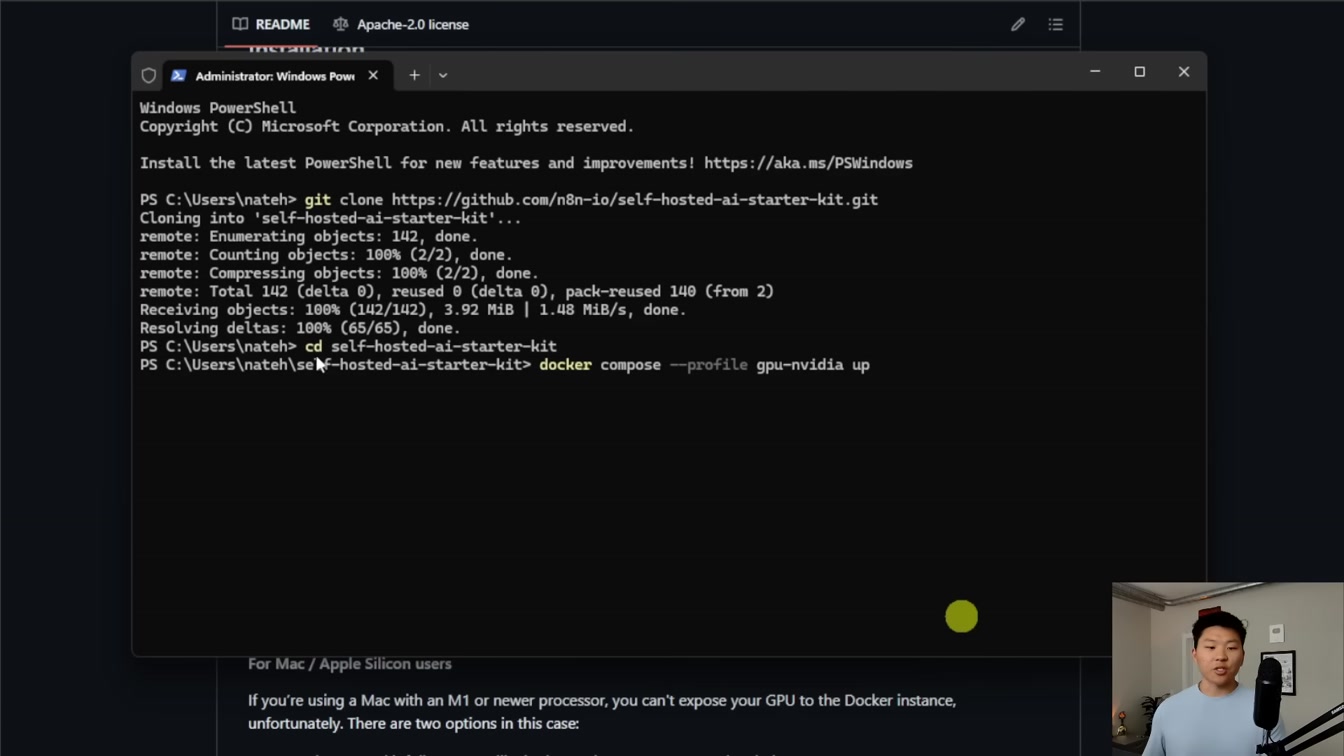
Task: Click the 'remote: Compressing objects: 100% (2/2), done.' line
Action: 339,273
